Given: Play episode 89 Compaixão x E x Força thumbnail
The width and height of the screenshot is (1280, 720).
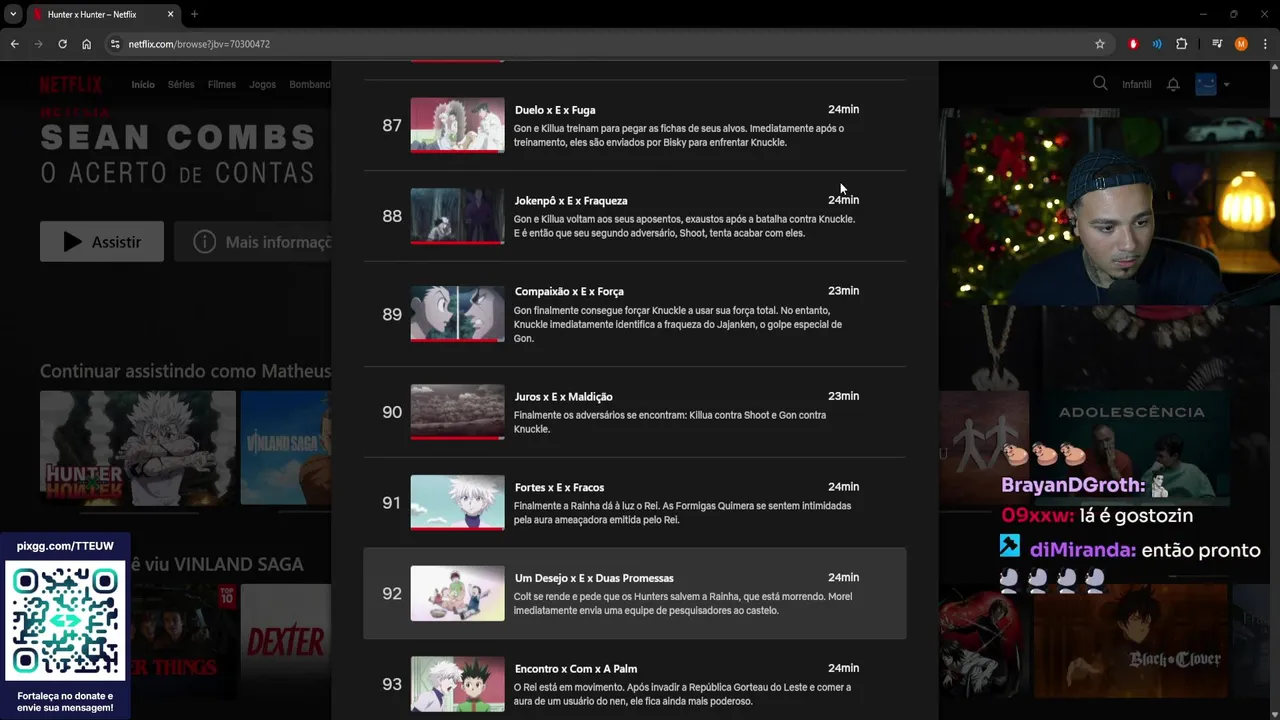Looking at the screenshot, I should [457, 314].
